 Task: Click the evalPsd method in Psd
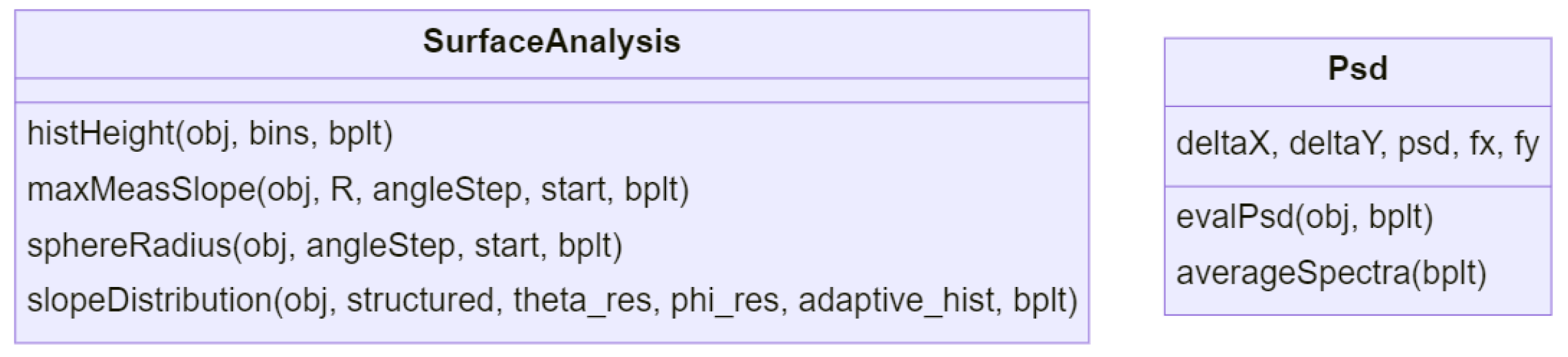[x=1234, y=218]
